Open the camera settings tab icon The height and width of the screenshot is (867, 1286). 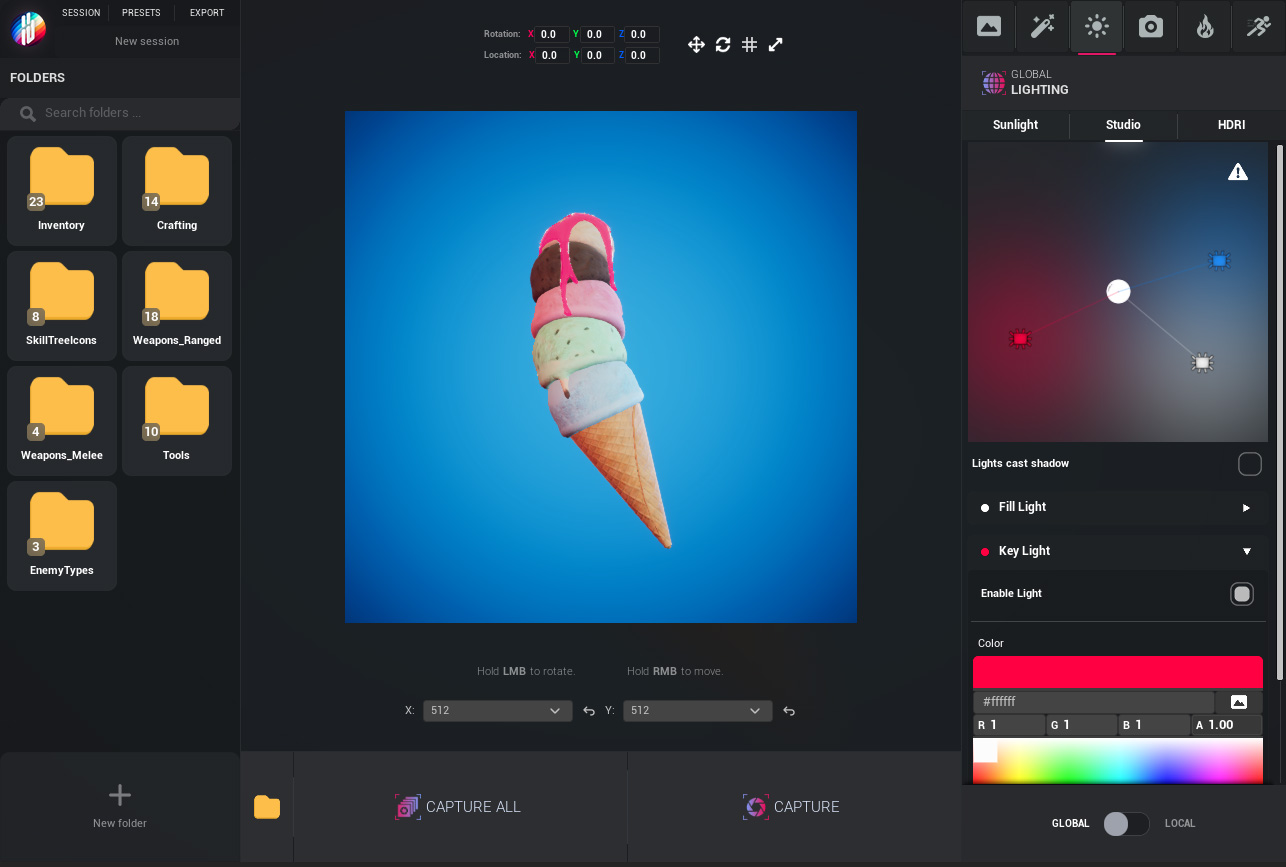(x=1151, y=27)
